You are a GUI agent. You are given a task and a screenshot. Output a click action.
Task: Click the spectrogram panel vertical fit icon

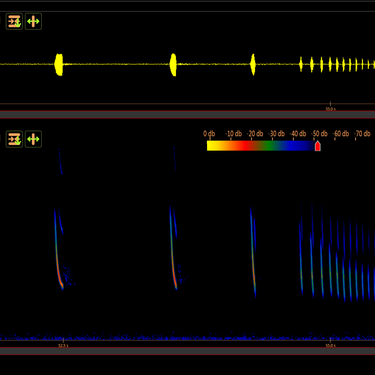(x=14, y=139)
